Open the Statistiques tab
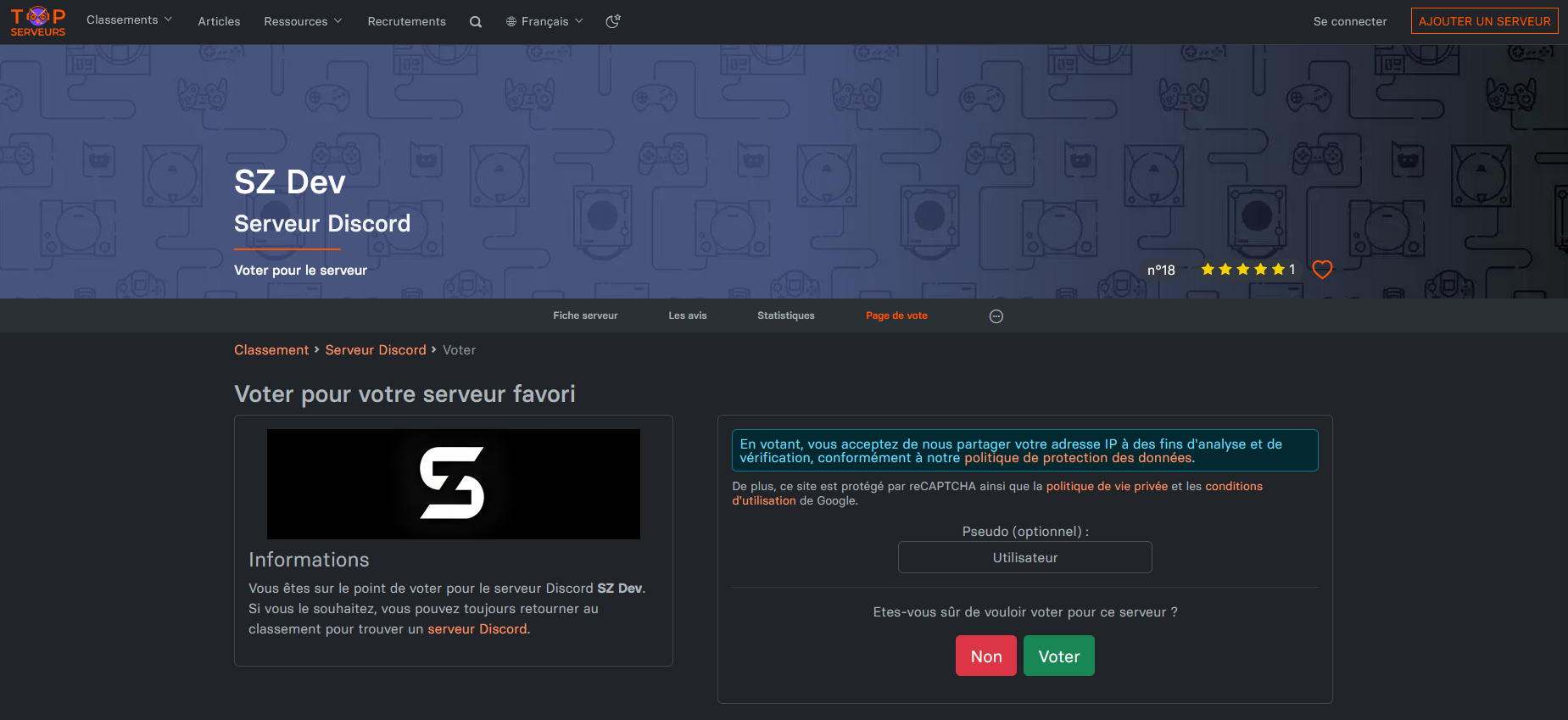Viewport: 1568px width, 720px height. (x=785, y=315)
